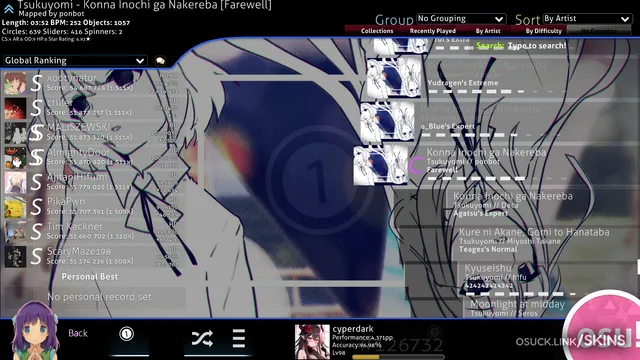The image size is (640, 360).
Task: Click the double-chevron icon beside the song title
Action: (8, 8)
